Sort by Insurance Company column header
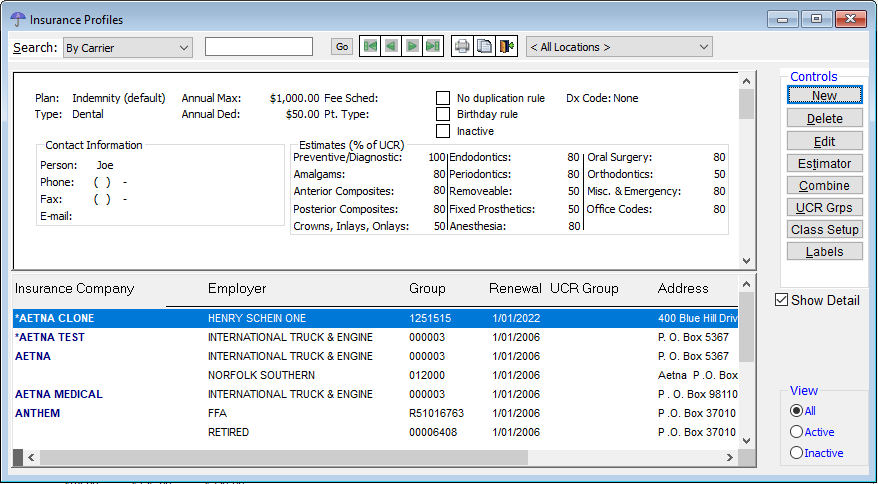 [74, 289]
